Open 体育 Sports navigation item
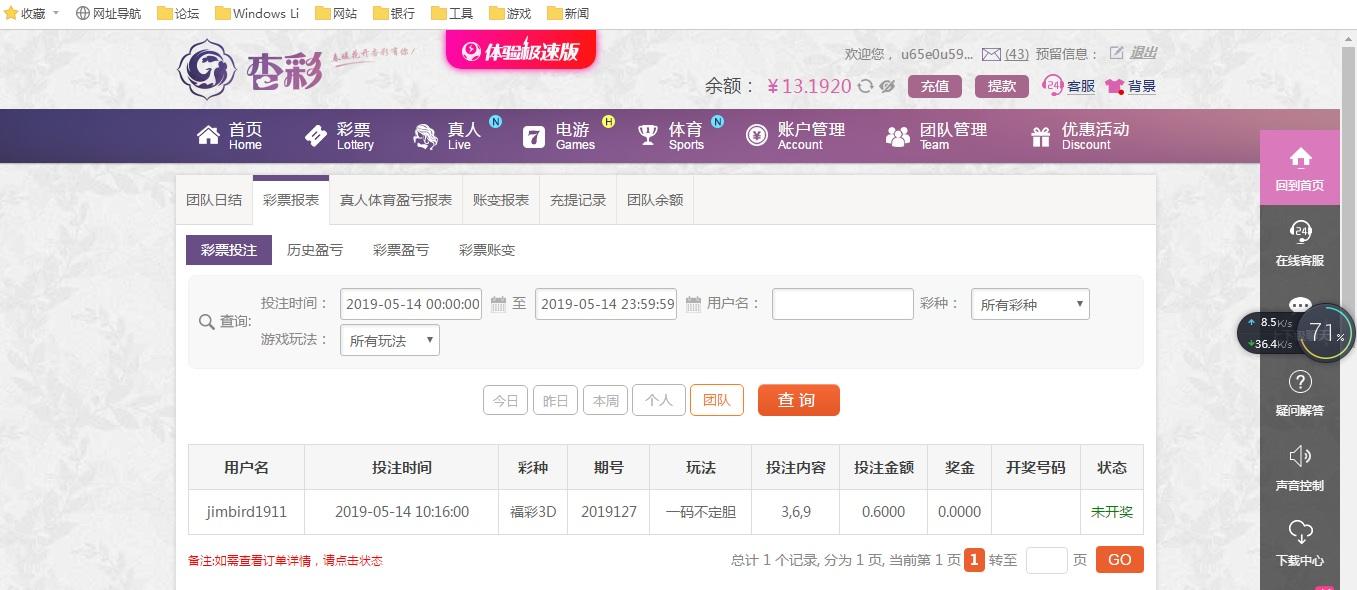1357x590 pixels. (671, 136)
